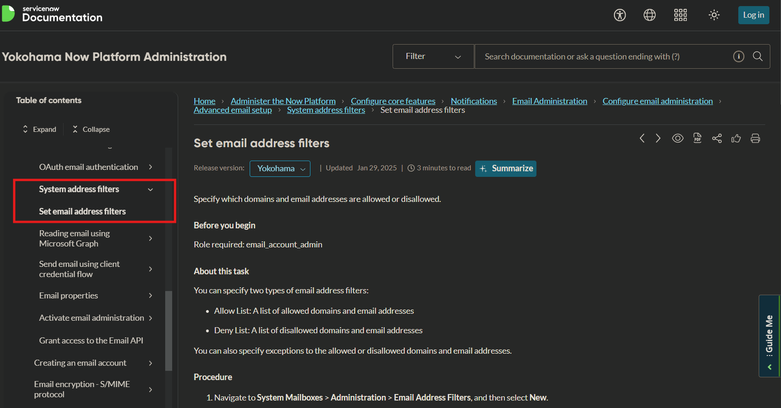Toggle light/dark theme sun icon

[714, 15]
